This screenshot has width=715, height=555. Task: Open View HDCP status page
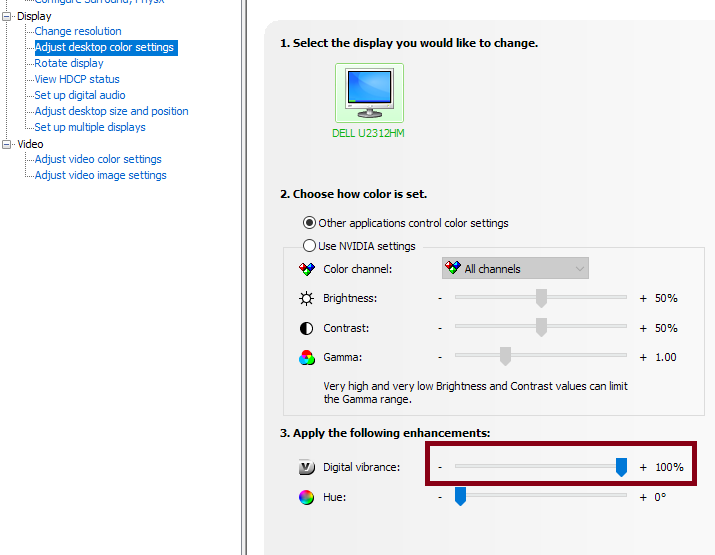click(77, 79)
